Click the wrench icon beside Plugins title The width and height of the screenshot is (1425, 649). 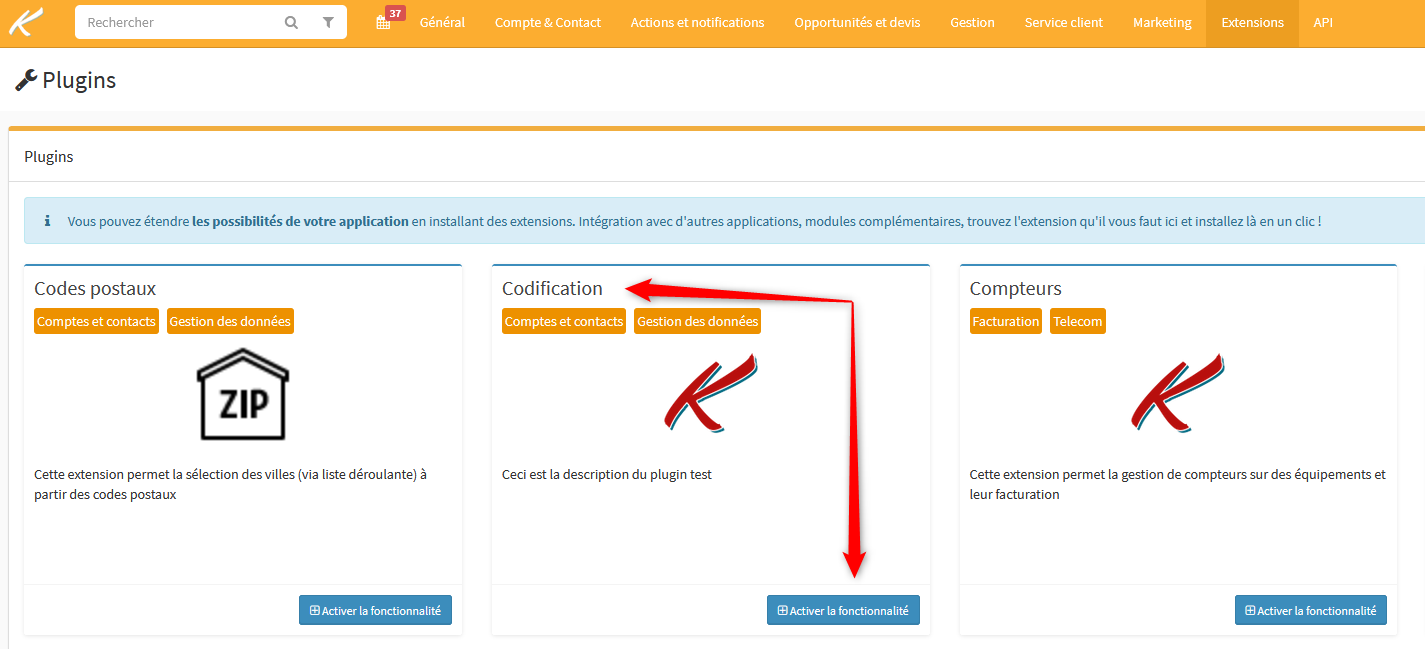click(26, 81)
